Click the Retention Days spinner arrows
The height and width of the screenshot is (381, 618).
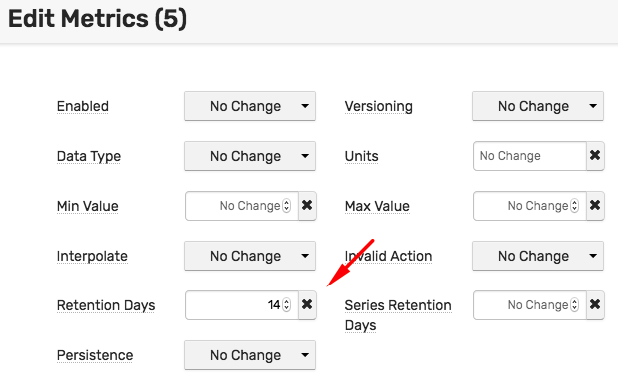tap(287, 305)
